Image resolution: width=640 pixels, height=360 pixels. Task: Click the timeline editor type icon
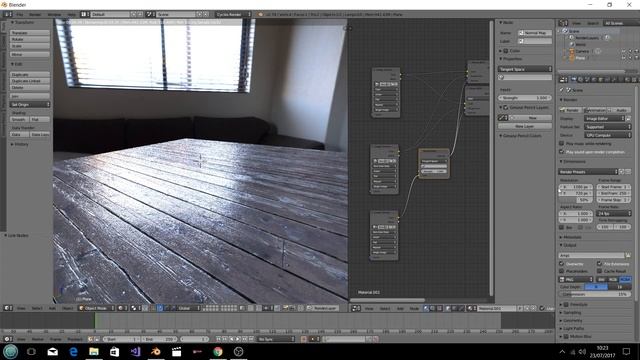[8, 339]
